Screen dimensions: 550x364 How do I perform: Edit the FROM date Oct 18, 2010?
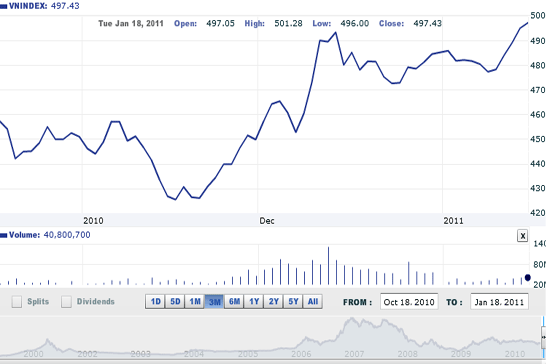point(409,302)
